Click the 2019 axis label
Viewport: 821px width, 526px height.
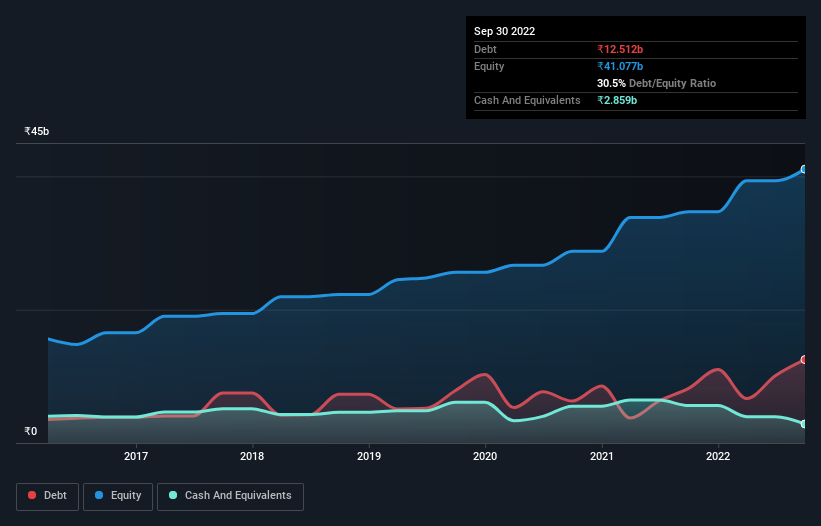[369, 456]
